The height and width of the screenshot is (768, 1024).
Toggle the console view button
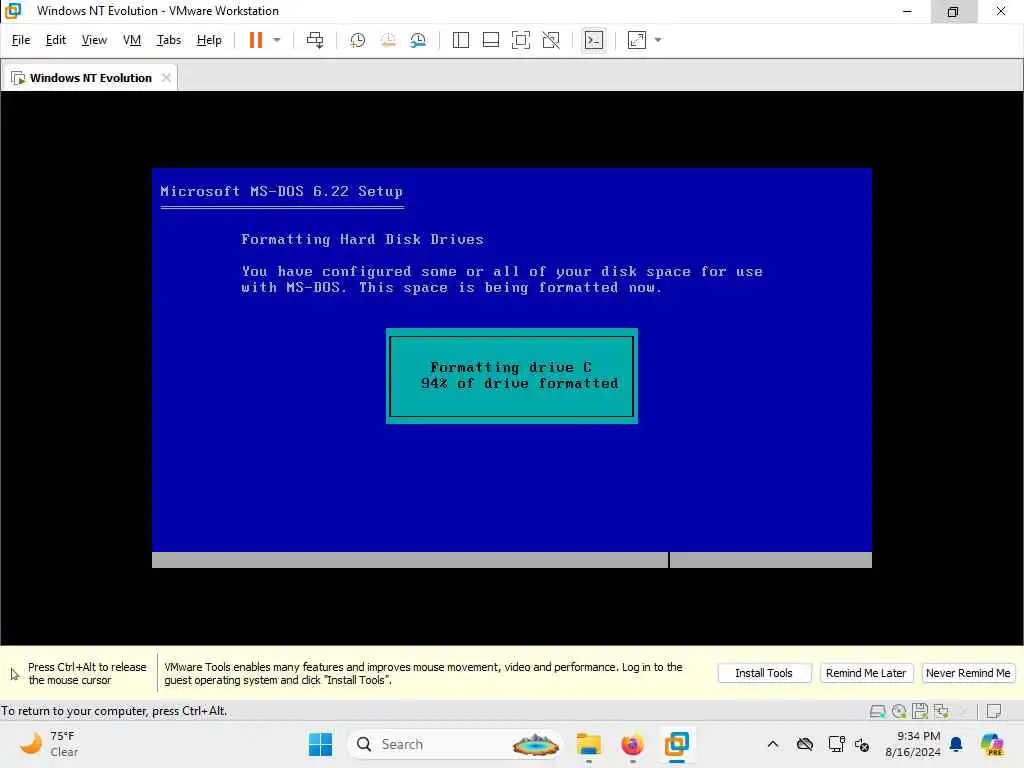[594, 40]
